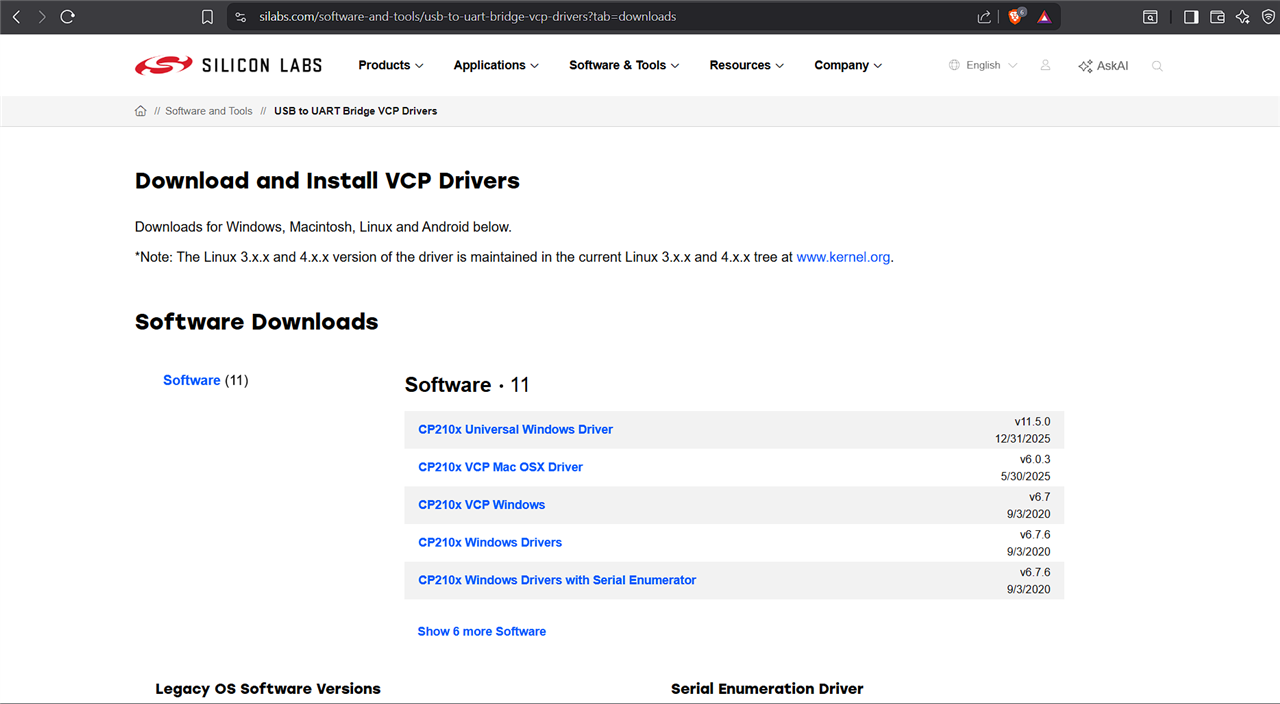1280x704 pixels.
Task: Open tab search icon in toolbar
Action: (x=1151, y=17)
